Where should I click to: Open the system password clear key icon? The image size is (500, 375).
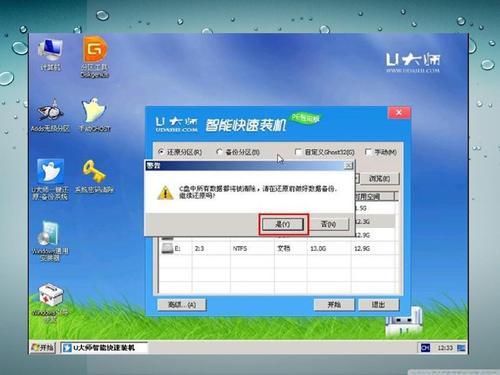coord(94,176)
